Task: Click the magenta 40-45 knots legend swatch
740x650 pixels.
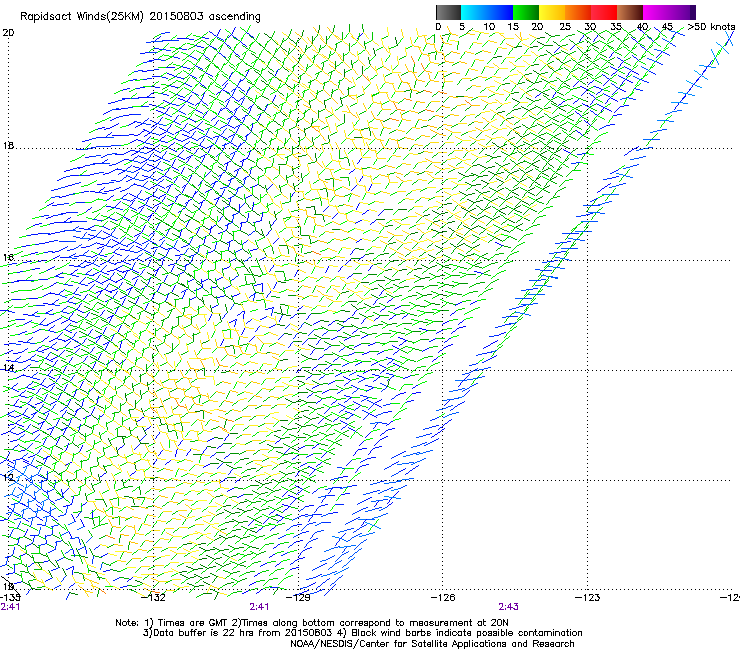Action: (x=656, y=12)
